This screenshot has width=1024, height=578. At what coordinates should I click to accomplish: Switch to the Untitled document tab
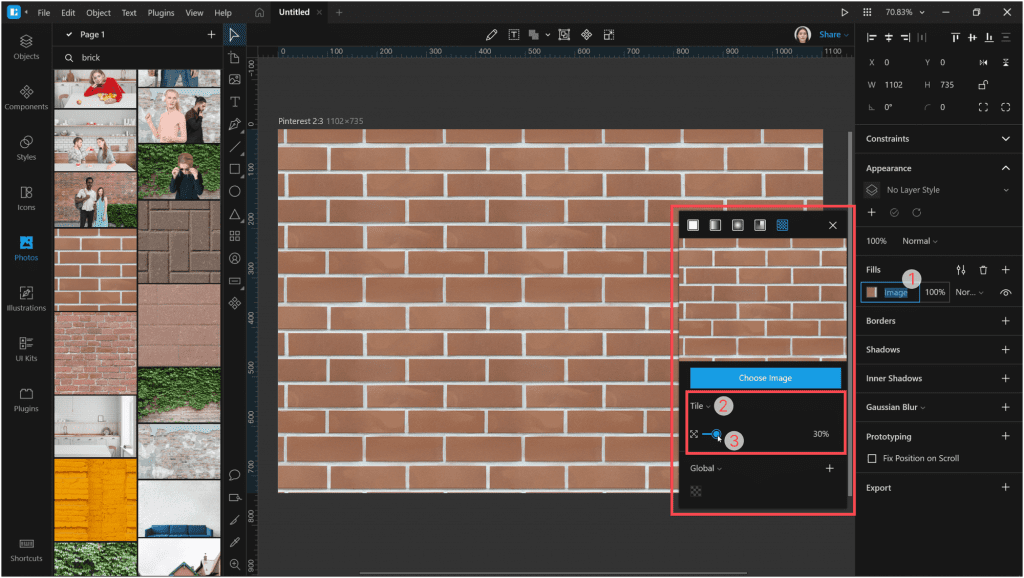click(294, 12)
